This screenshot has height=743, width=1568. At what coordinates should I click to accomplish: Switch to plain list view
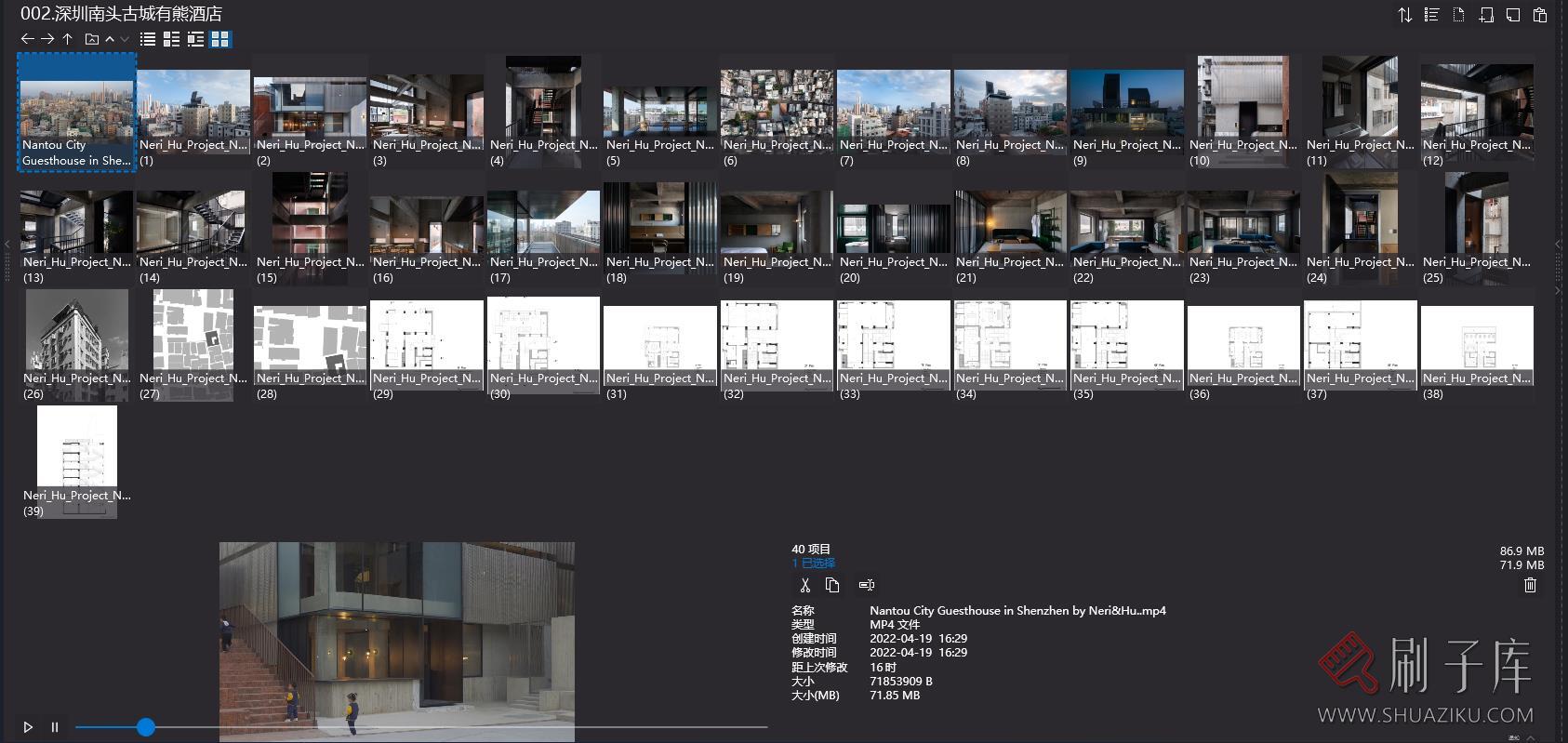tap(148, 39)
